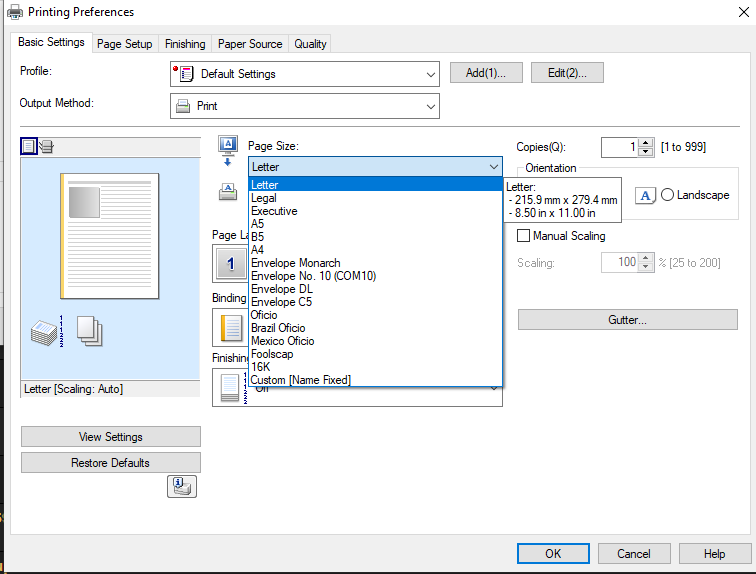Screen dimensions: 756x574
Task: Select A5 page size
Action: point(375,224)
